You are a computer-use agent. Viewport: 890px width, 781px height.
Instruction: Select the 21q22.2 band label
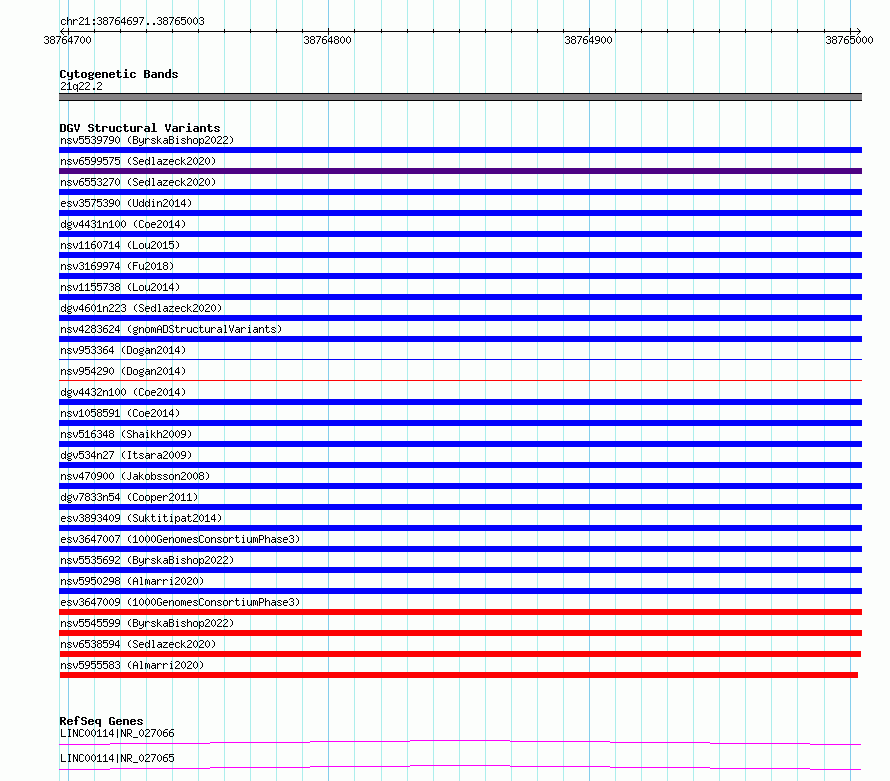81,86
